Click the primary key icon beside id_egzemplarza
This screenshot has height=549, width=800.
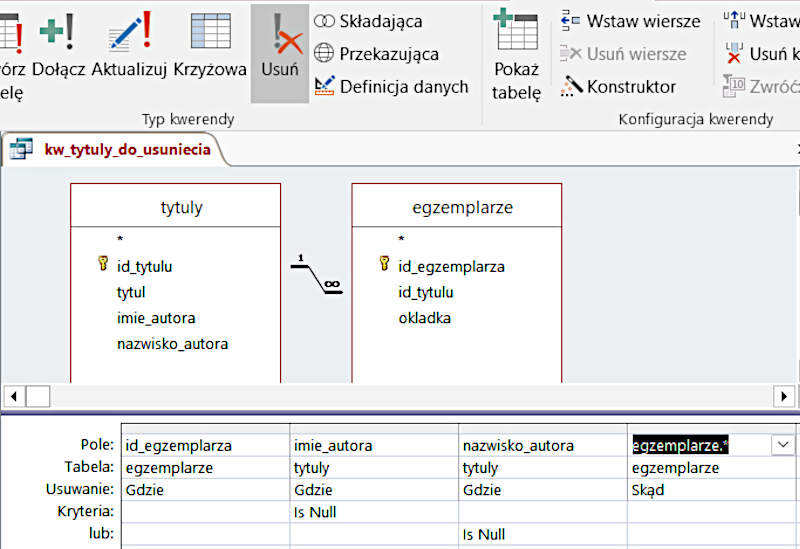385,264
